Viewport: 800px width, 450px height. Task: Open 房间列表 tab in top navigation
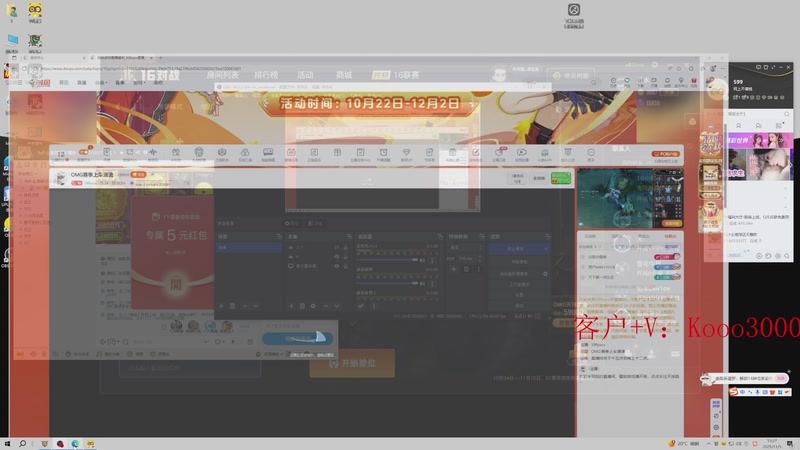(x=222, y=75)
